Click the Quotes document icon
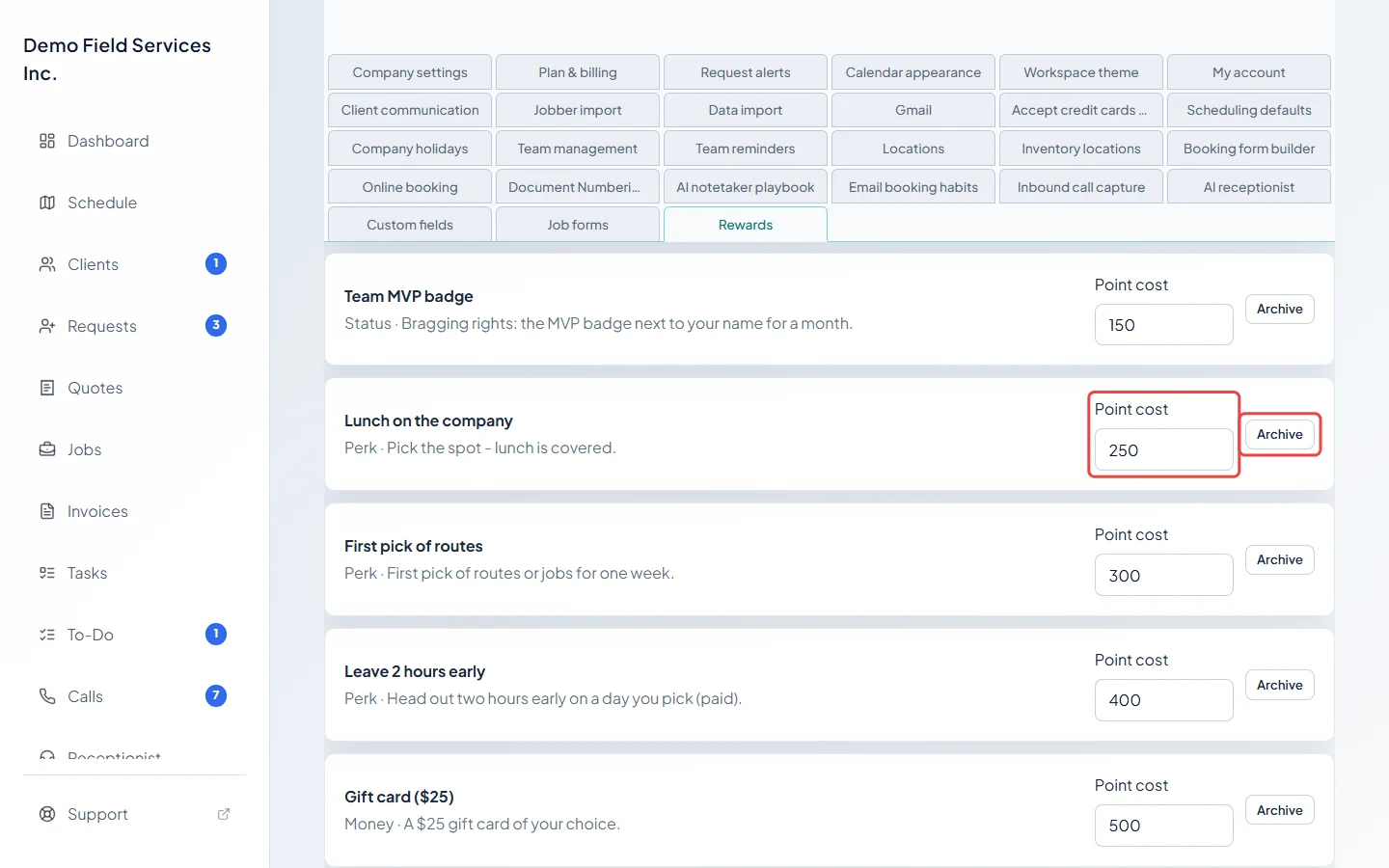 pos(47,388)
